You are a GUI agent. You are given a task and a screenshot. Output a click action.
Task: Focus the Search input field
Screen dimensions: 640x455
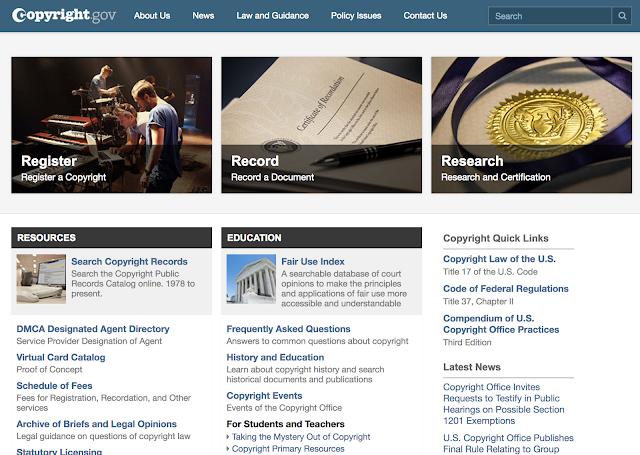click(x=550, y=16)
